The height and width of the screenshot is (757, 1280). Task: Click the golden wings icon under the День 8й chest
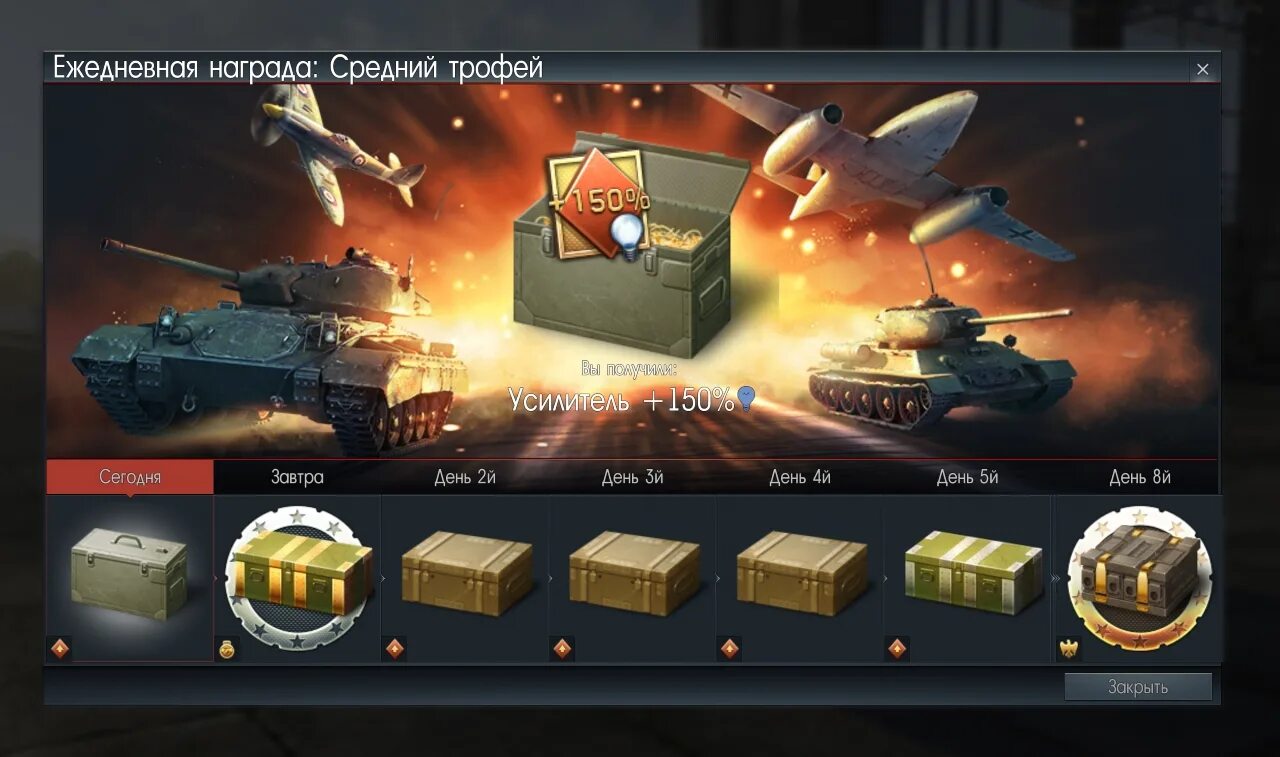1069,649
